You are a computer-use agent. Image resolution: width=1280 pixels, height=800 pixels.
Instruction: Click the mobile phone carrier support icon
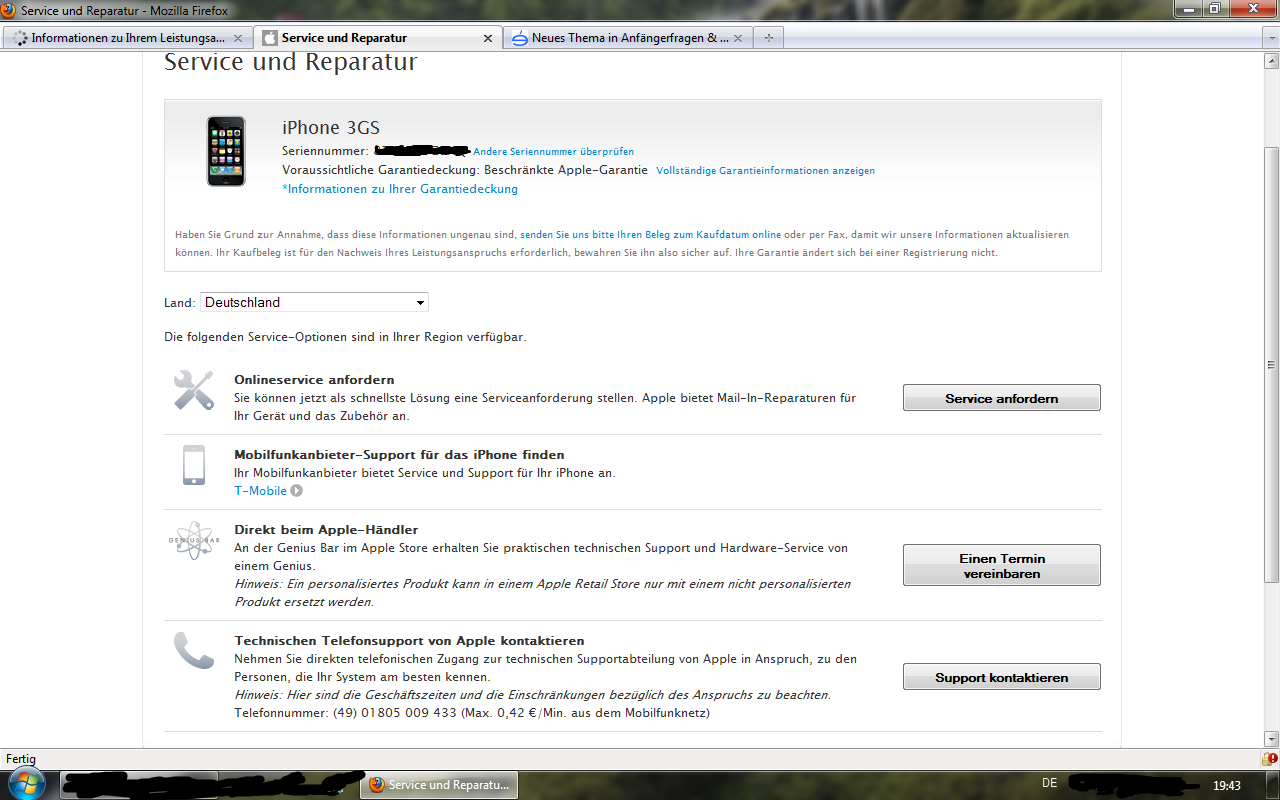194,465
